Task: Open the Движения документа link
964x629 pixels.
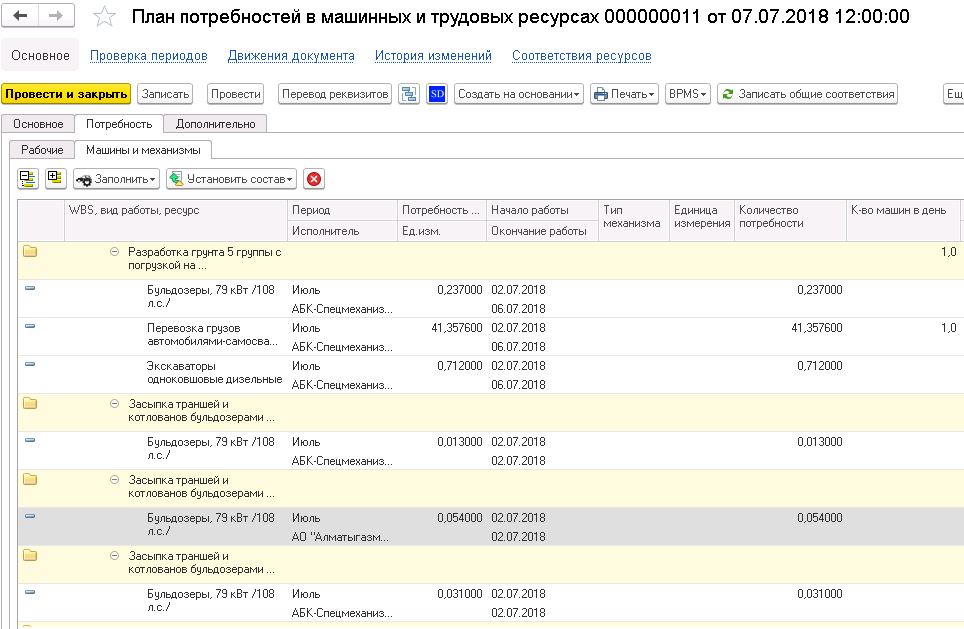Action: pyautogui.click(x=291, y=56)
